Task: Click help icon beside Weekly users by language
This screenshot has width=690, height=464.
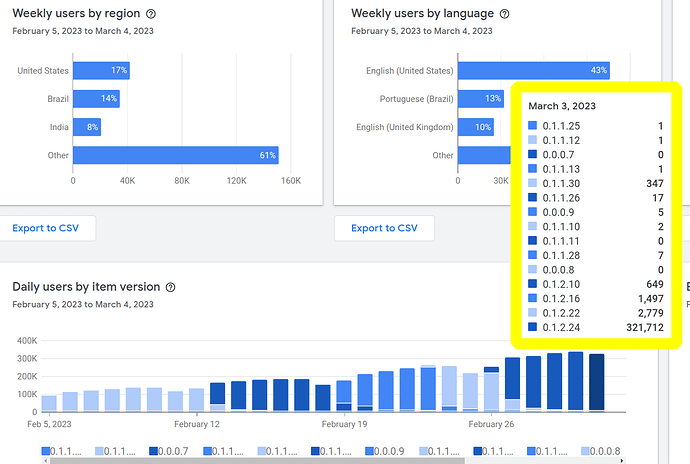Action: pos(504,14)
